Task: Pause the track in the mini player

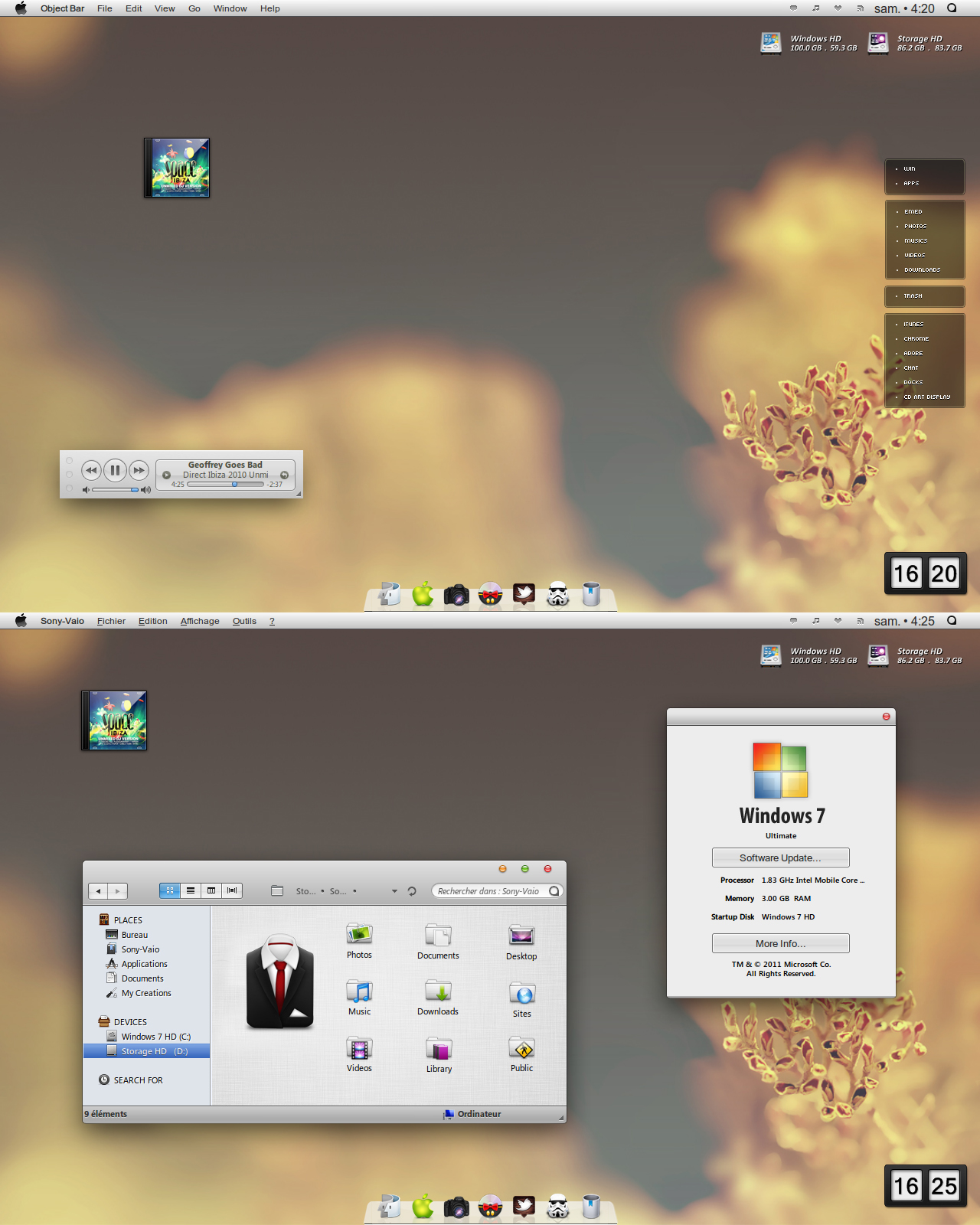Action: [x=115, y=470]
